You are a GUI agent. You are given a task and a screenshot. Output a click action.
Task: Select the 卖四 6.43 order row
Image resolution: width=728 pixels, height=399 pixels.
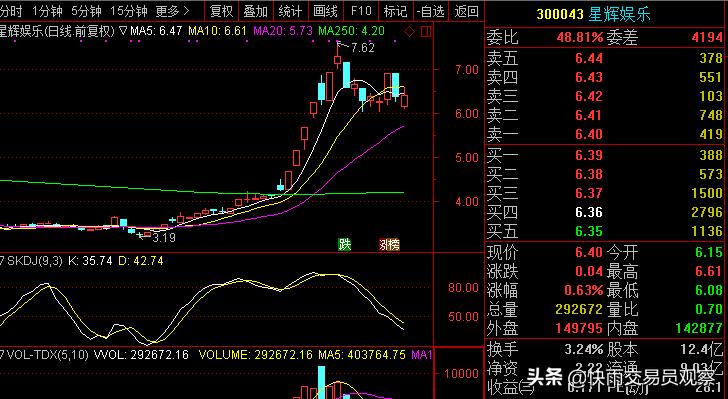(605, 77)
